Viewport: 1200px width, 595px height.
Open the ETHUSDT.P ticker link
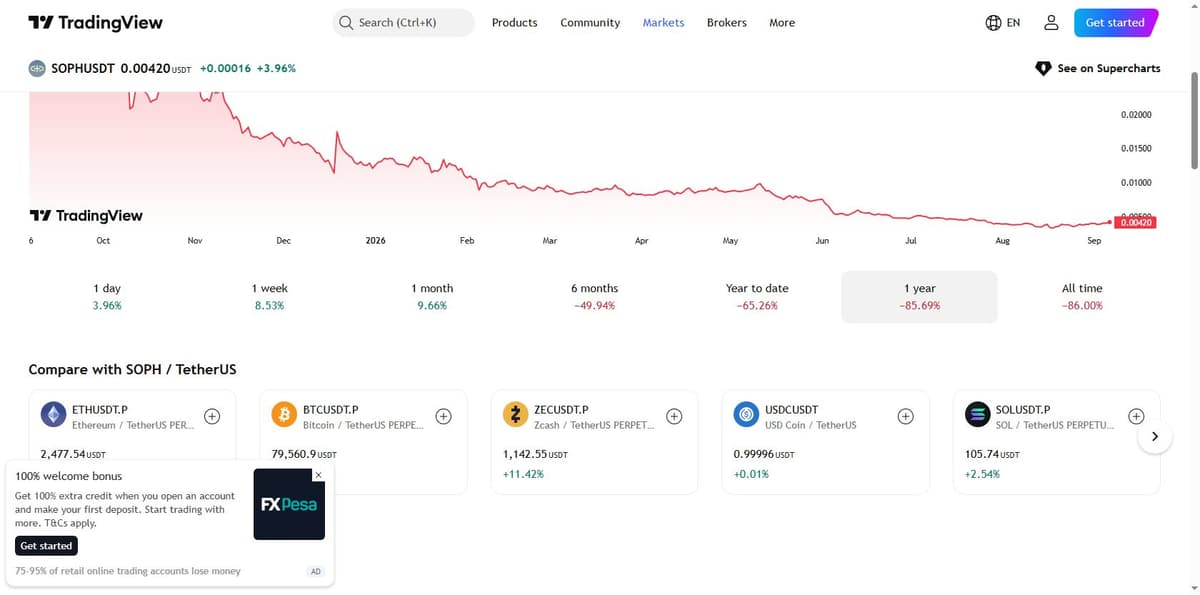click(x=100, y=410)
